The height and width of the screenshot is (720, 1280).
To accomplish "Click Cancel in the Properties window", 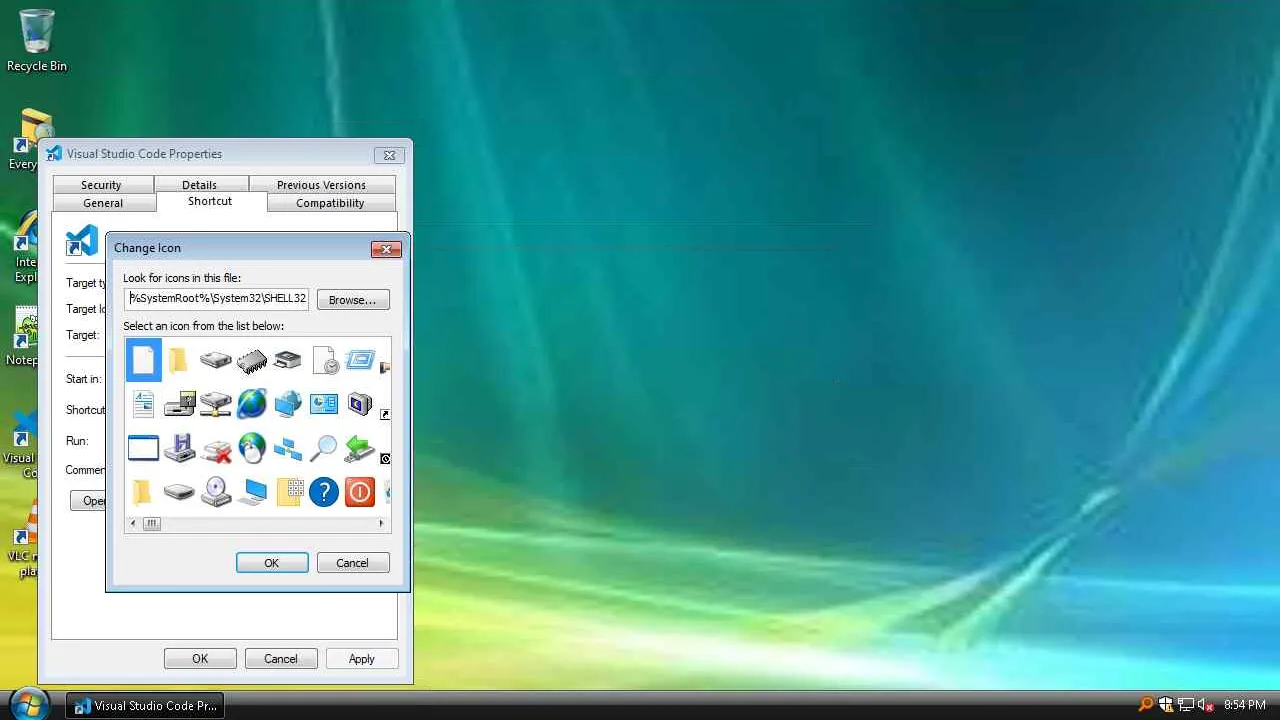I will click(x=281, y=659).
